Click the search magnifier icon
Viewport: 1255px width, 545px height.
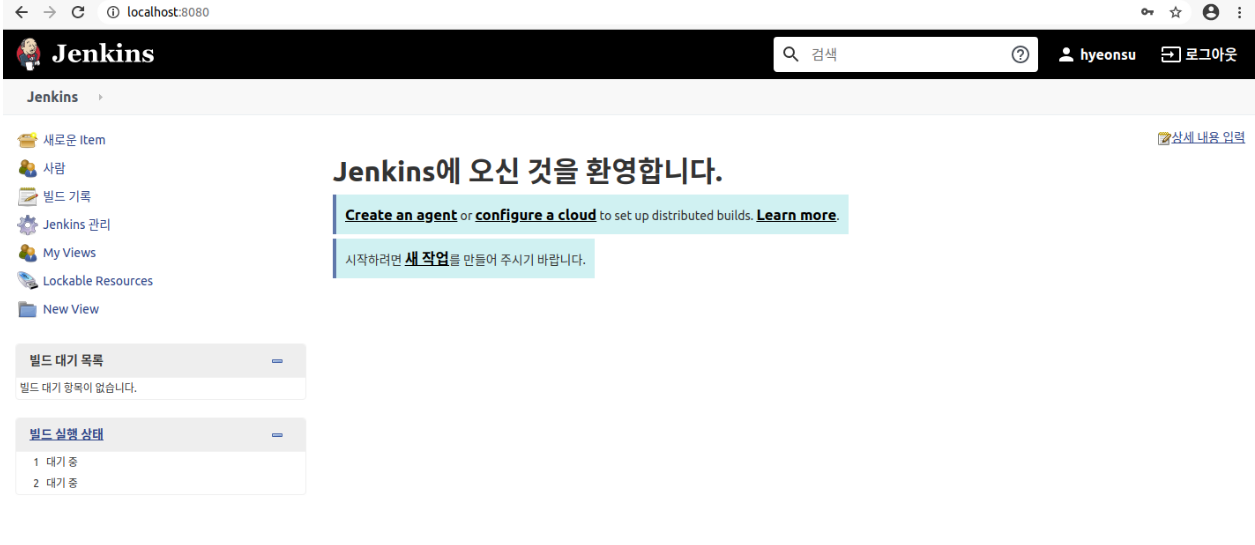click(x=791, y=54)
